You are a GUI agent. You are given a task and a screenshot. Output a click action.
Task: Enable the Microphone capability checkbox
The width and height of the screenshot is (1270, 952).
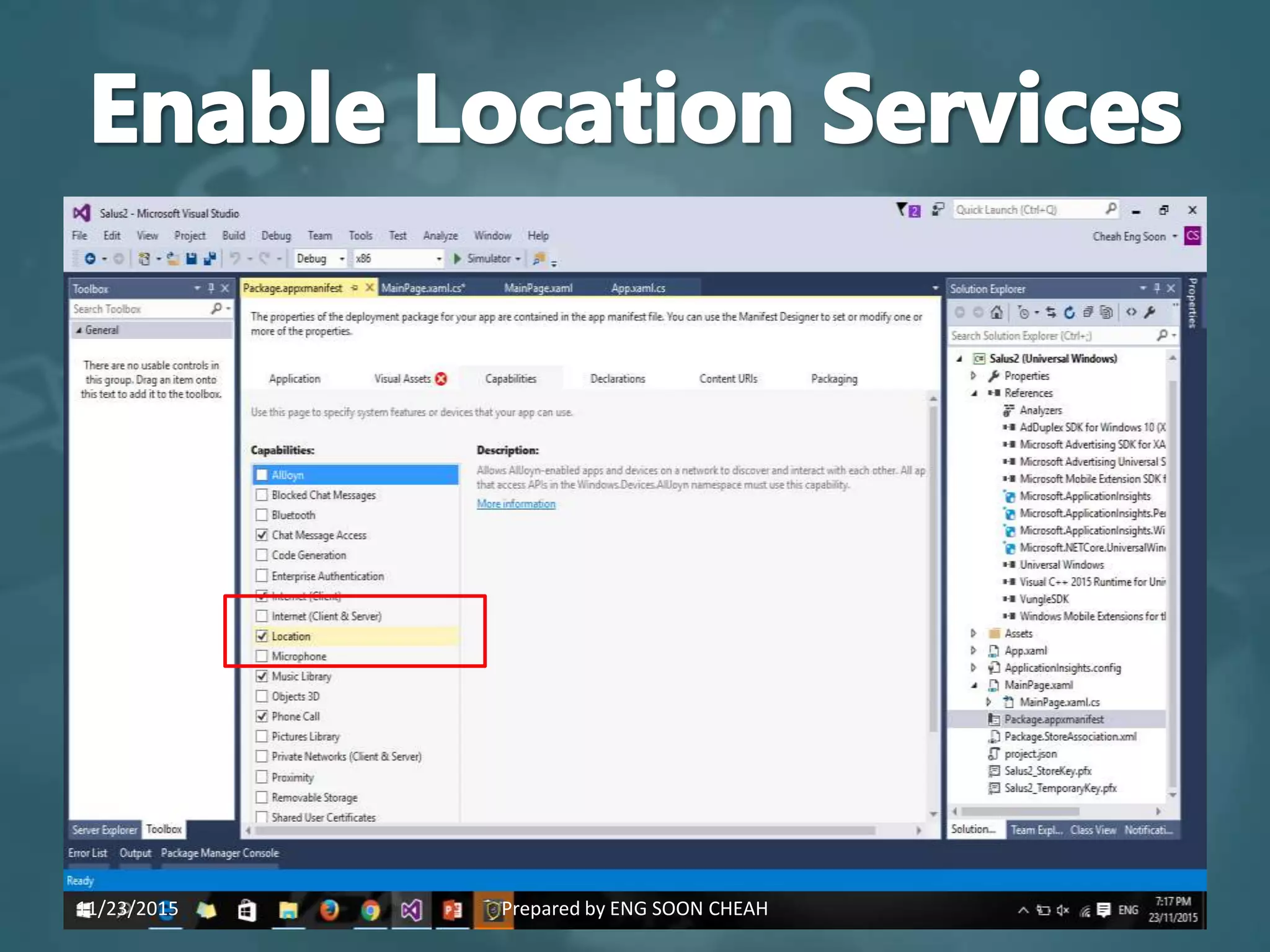point(262,656)
